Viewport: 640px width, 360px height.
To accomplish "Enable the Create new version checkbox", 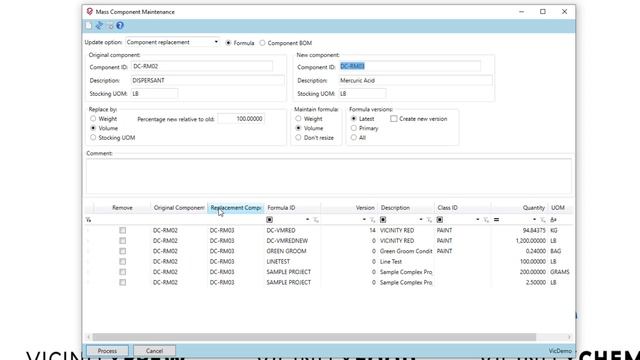I will [x=393, y=119].
